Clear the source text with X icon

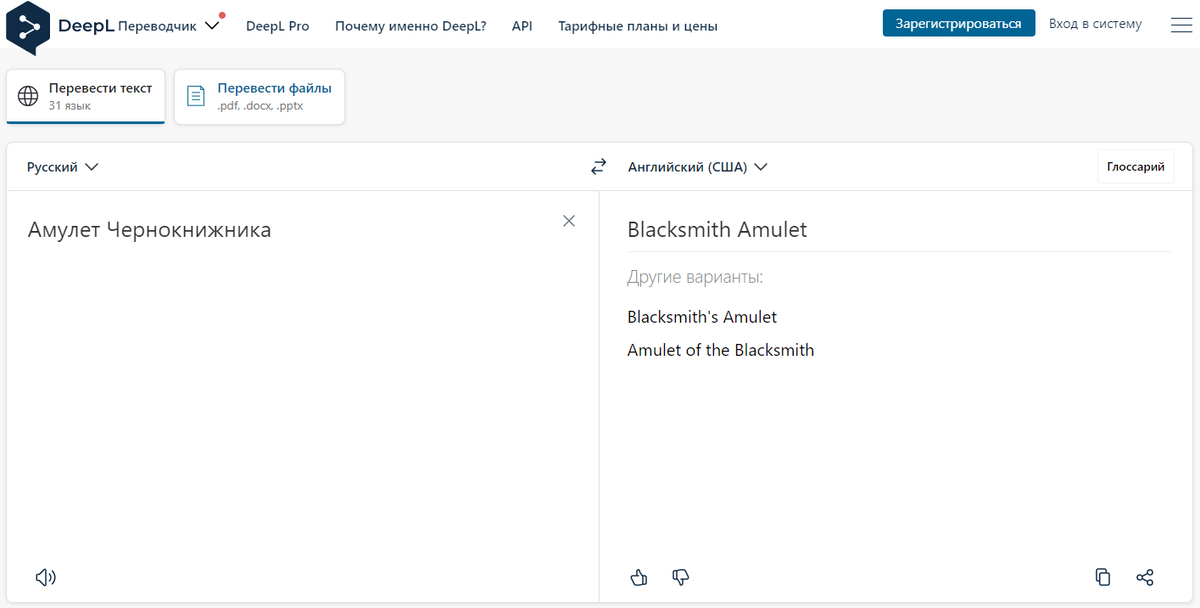click(569, 221)
